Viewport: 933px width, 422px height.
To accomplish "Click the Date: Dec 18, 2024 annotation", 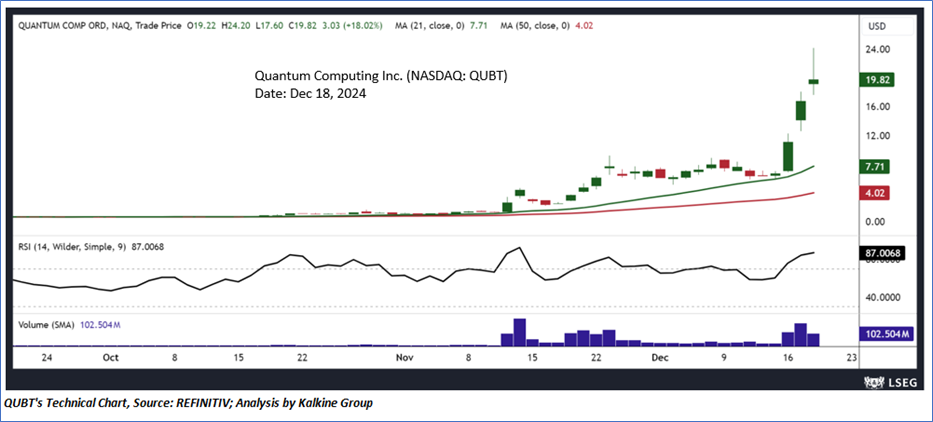I will pos(310,94).
